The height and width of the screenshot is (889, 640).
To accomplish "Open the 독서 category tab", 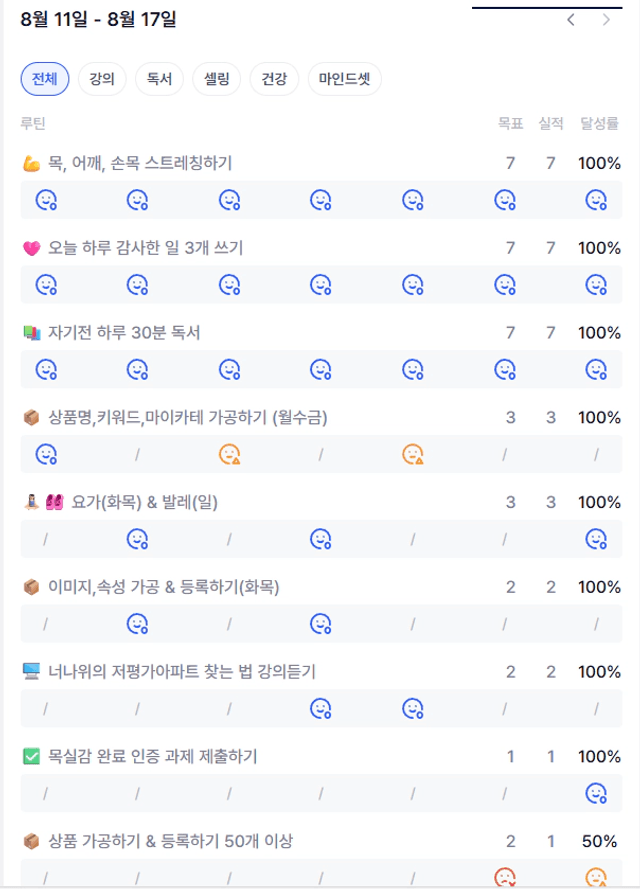I will click(x=159, y=79).
